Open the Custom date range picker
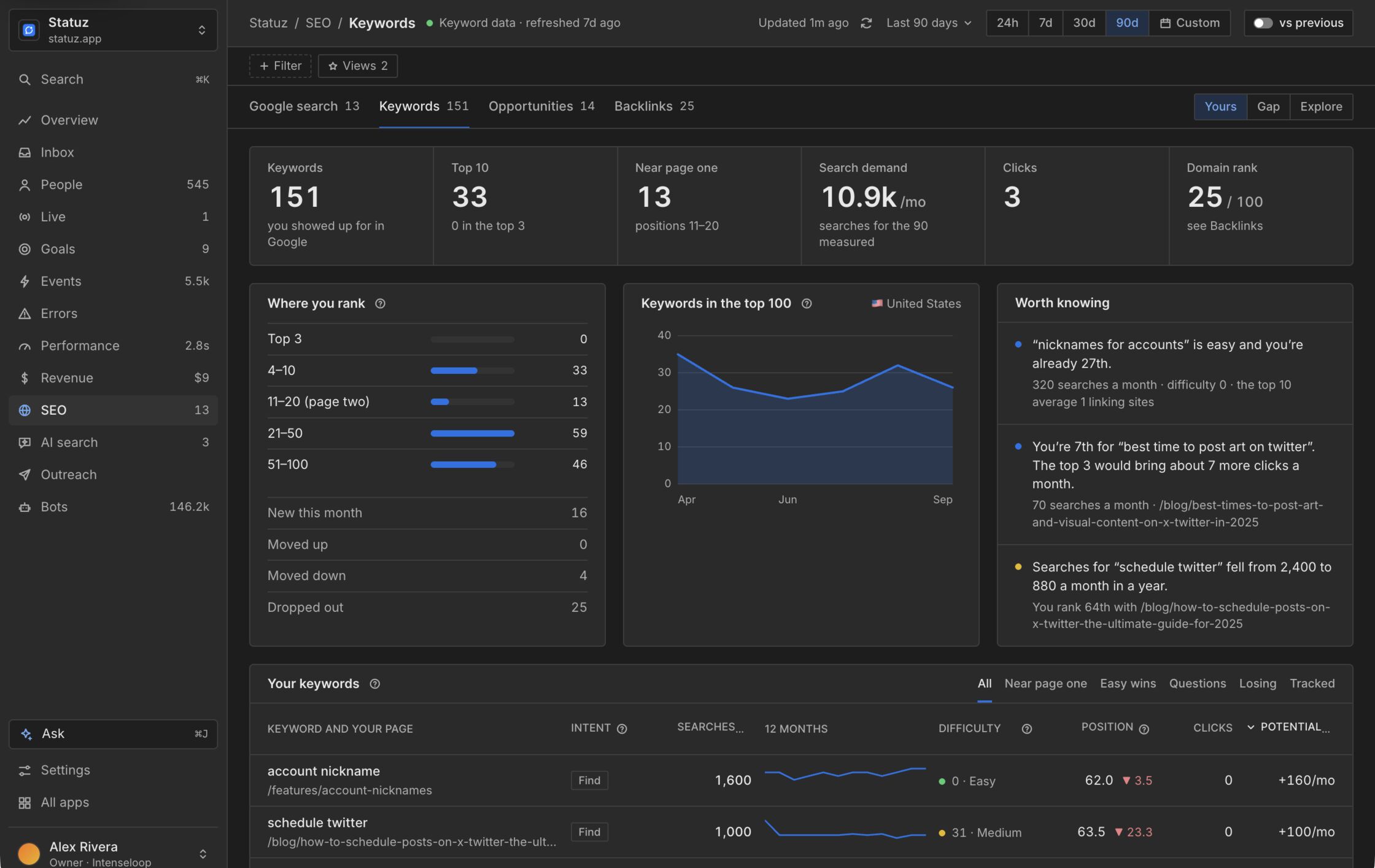 pyautogui.click(x=1190, y=23)
